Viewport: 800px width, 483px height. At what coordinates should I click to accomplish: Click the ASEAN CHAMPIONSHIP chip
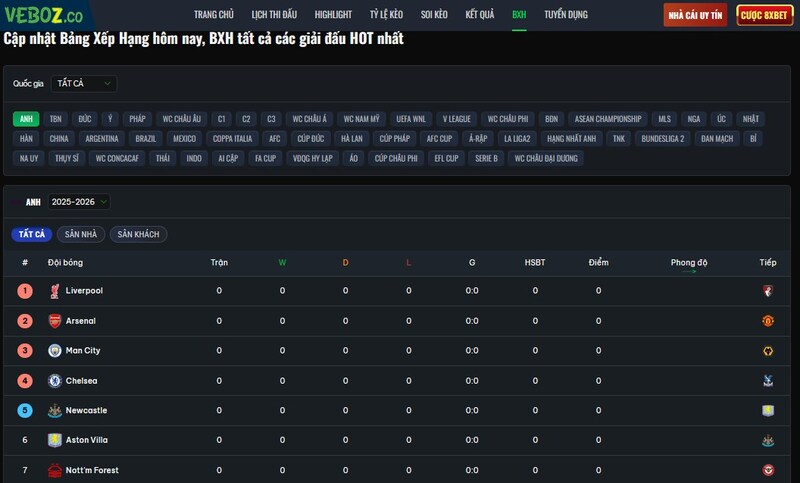tap(608, 119)
